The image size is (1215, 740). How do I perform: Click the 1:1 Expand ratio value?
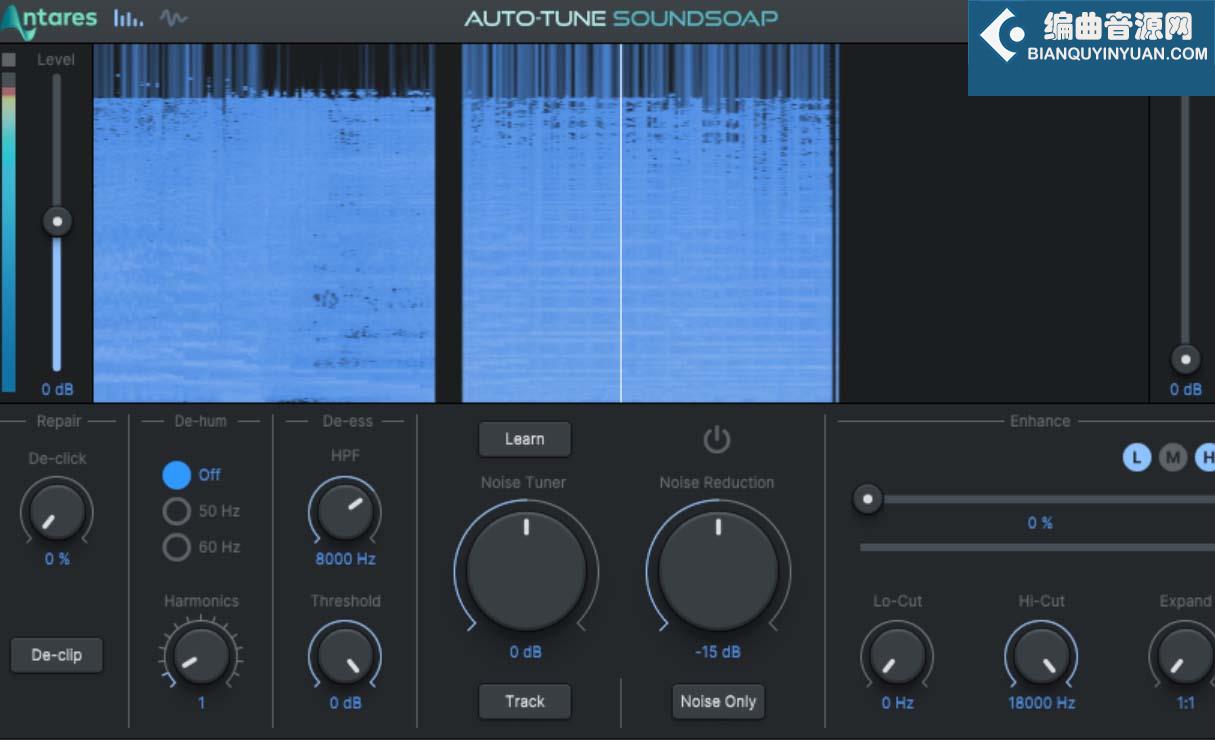(1185, 703)
